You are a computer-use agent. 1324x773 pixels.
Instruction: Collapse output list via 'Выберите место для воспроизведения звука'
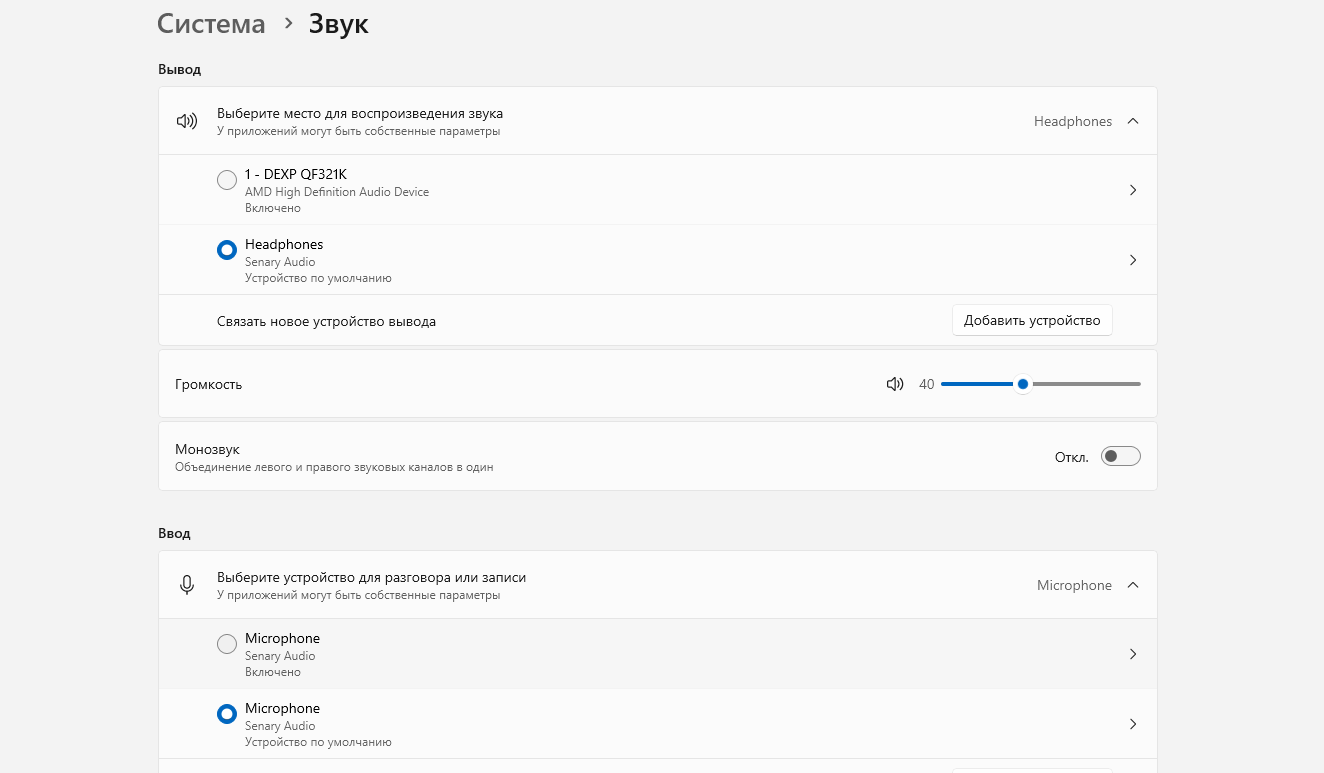pos(360,114)
